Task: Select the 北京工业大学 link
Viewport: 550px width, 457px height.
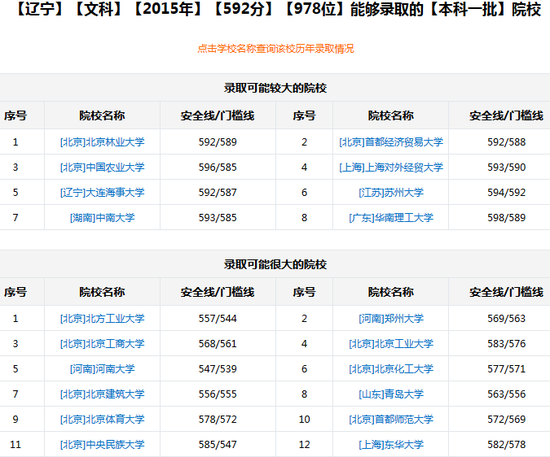Action: pos(391,344)
